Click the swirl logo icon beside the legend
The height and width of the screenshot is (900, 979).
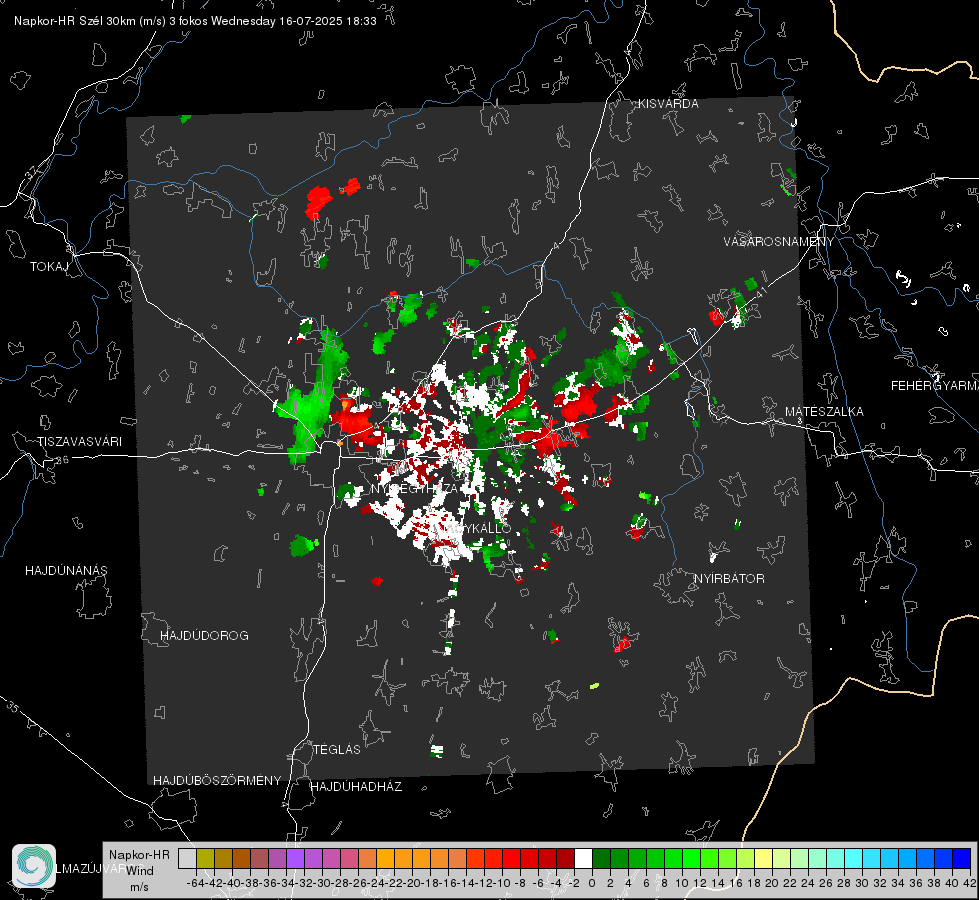(x=34, y=866)
